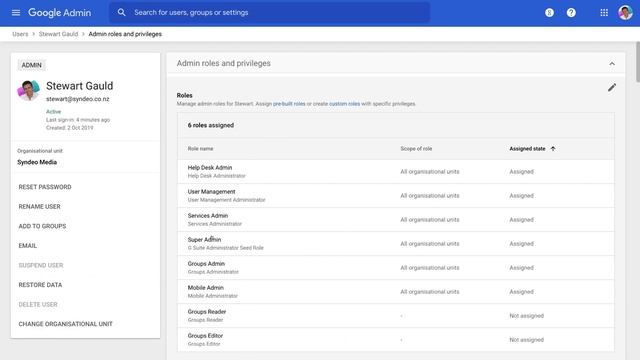Click the Syndeo Media organisational unit
This screenshot has width=640, height=360.
37,162
